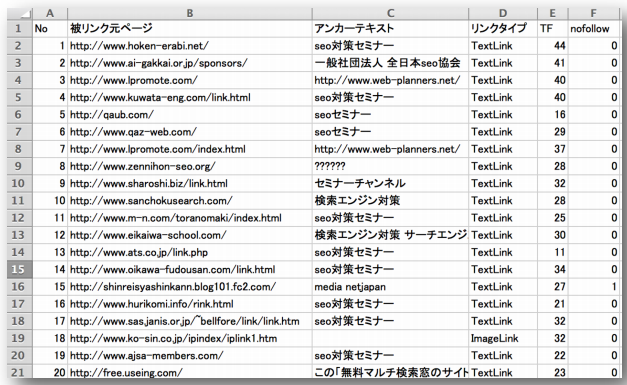Select anchor text '一般社団法人 全日本seo協会'
This screenshot has width=627, height=385.
pos(390,63)
